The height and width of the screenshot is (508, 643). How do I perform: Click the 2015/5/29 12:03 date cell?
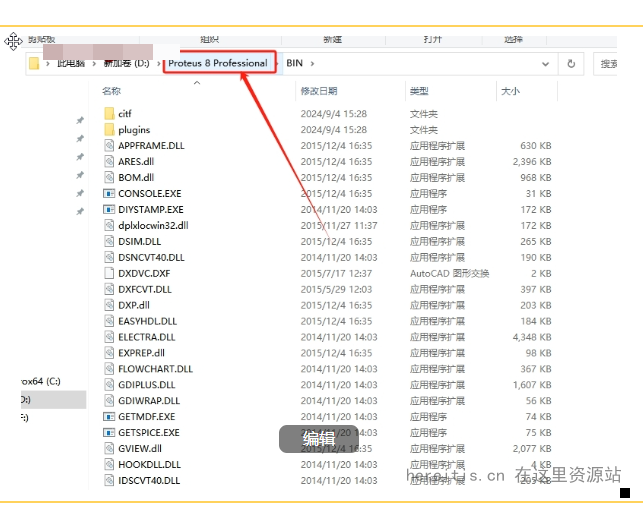coord(336,289)
